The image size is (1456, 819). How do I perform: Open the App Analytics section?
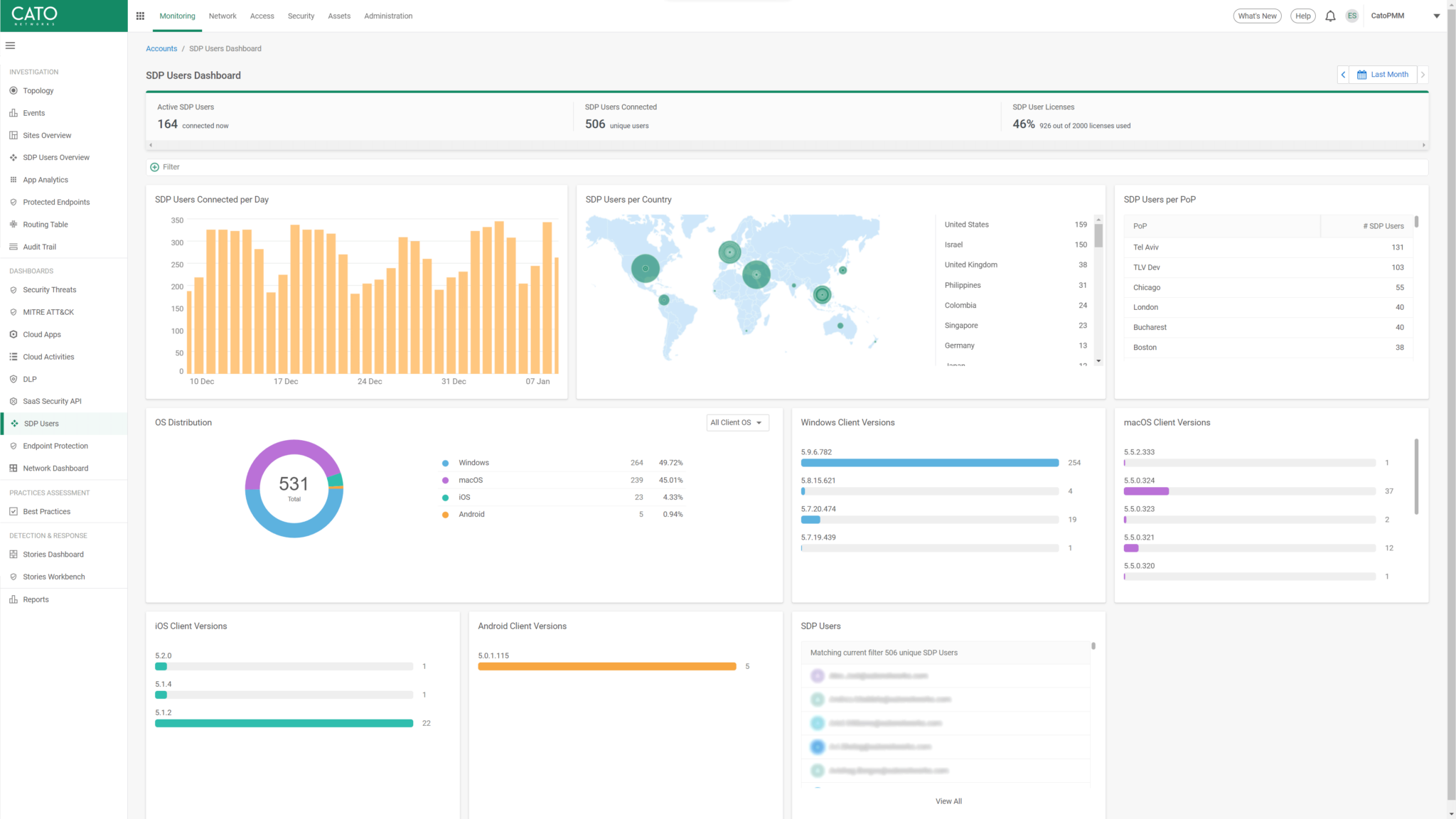(45, 179)
